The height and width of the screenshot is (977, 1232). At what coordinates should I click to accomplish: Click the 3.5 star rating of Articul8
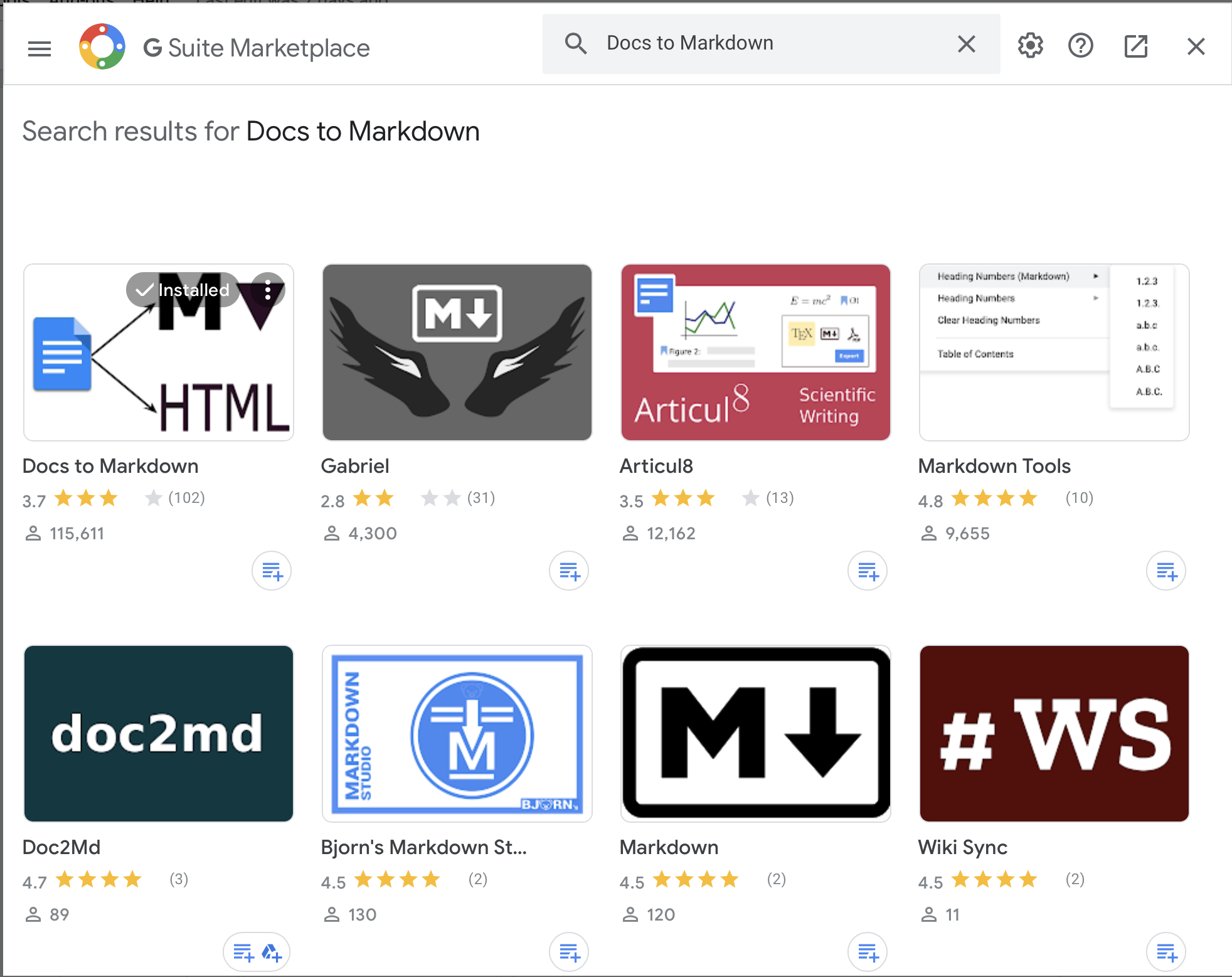[x=689, y=499]
